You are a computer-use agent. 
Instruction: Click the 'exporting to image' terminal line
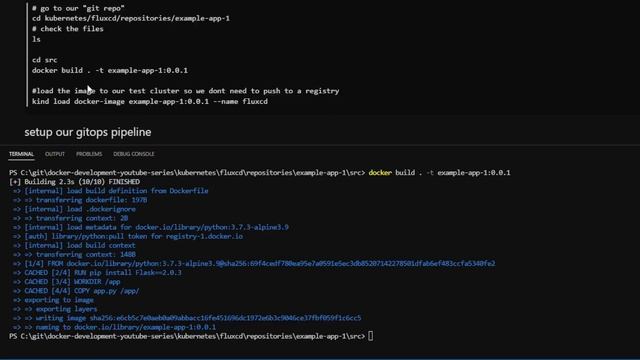(53, 300)
